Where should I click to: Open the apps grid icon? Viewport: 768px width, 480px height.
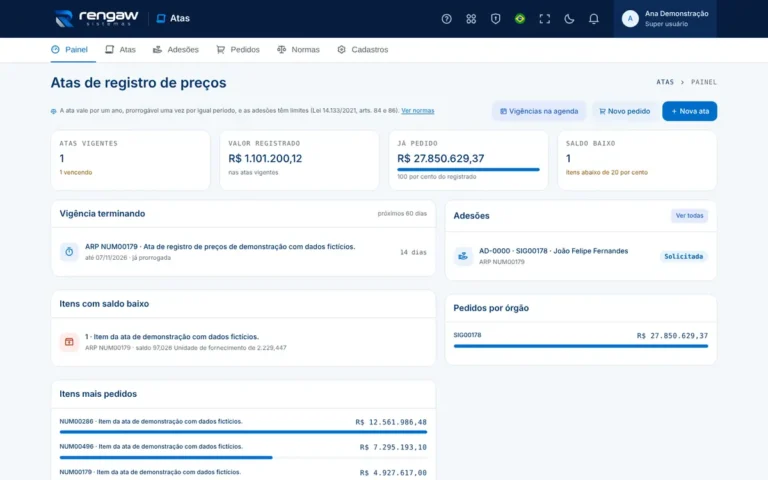[471, 19]
